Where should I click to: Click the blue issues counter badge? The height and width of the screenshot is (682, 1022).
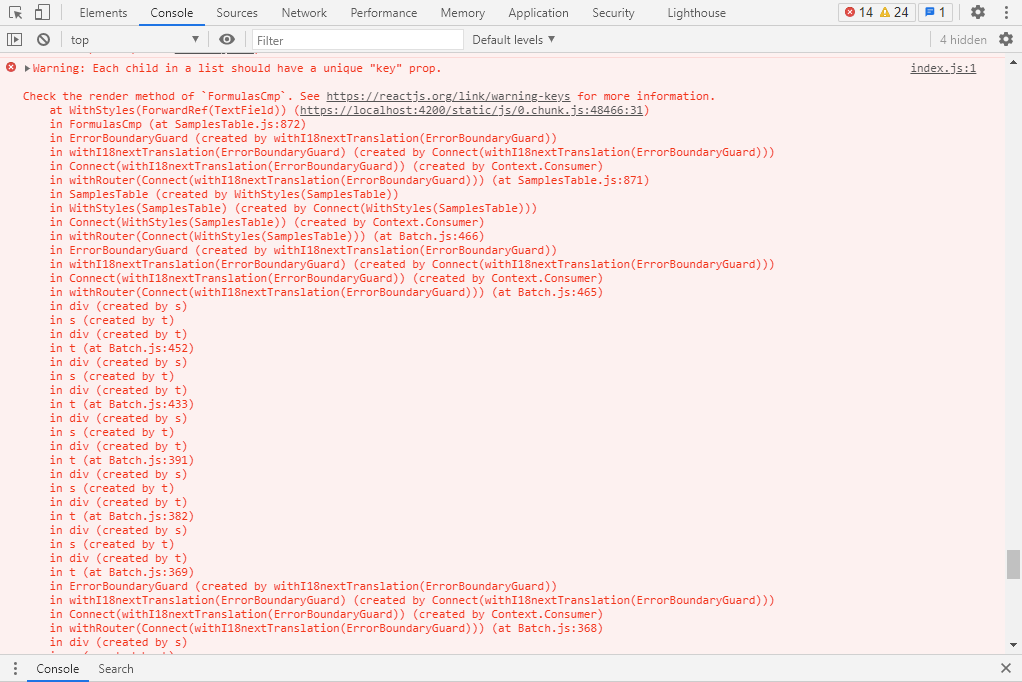coord(935,13)
